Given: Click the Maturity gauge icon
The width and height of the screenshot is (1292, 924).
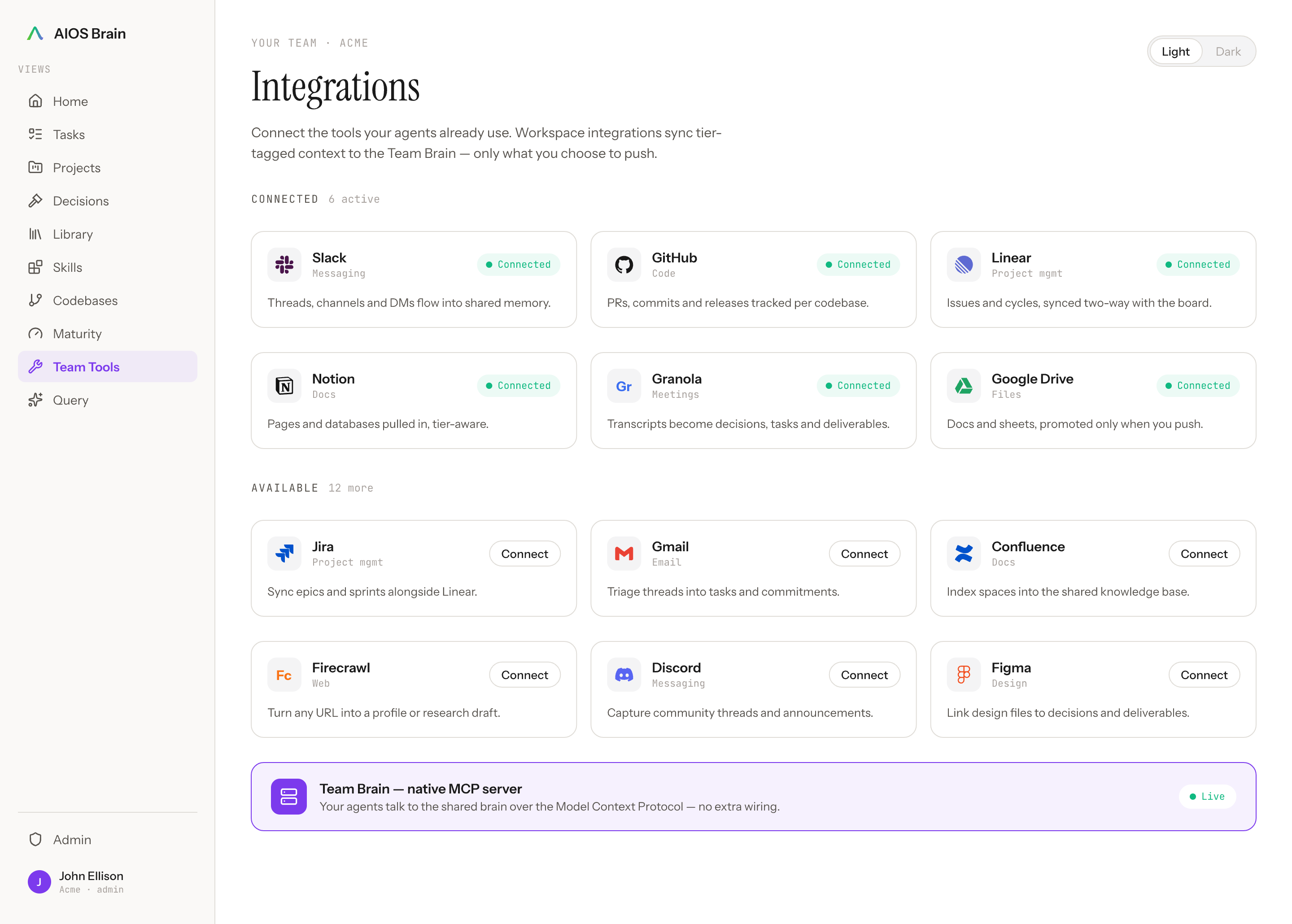Looking at the screenshot, I should coord(35,333).
